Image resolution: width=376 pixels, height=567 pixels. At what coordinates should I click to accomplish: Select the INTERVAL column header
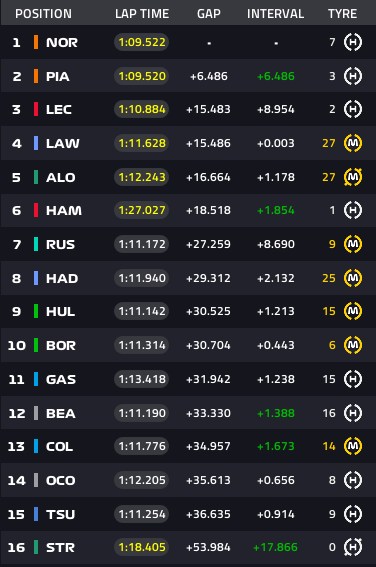tap(275, 14)
